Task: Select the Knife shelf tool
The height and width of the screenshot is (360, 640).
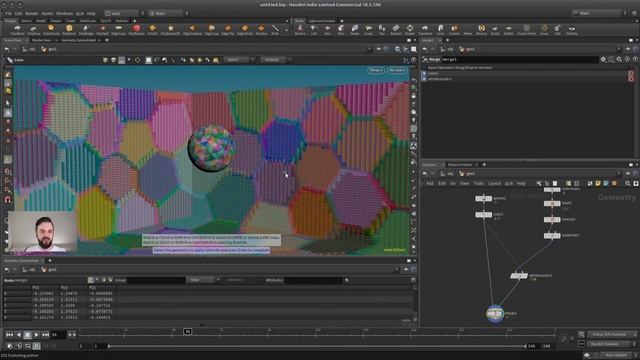Action: coord(275,29)
